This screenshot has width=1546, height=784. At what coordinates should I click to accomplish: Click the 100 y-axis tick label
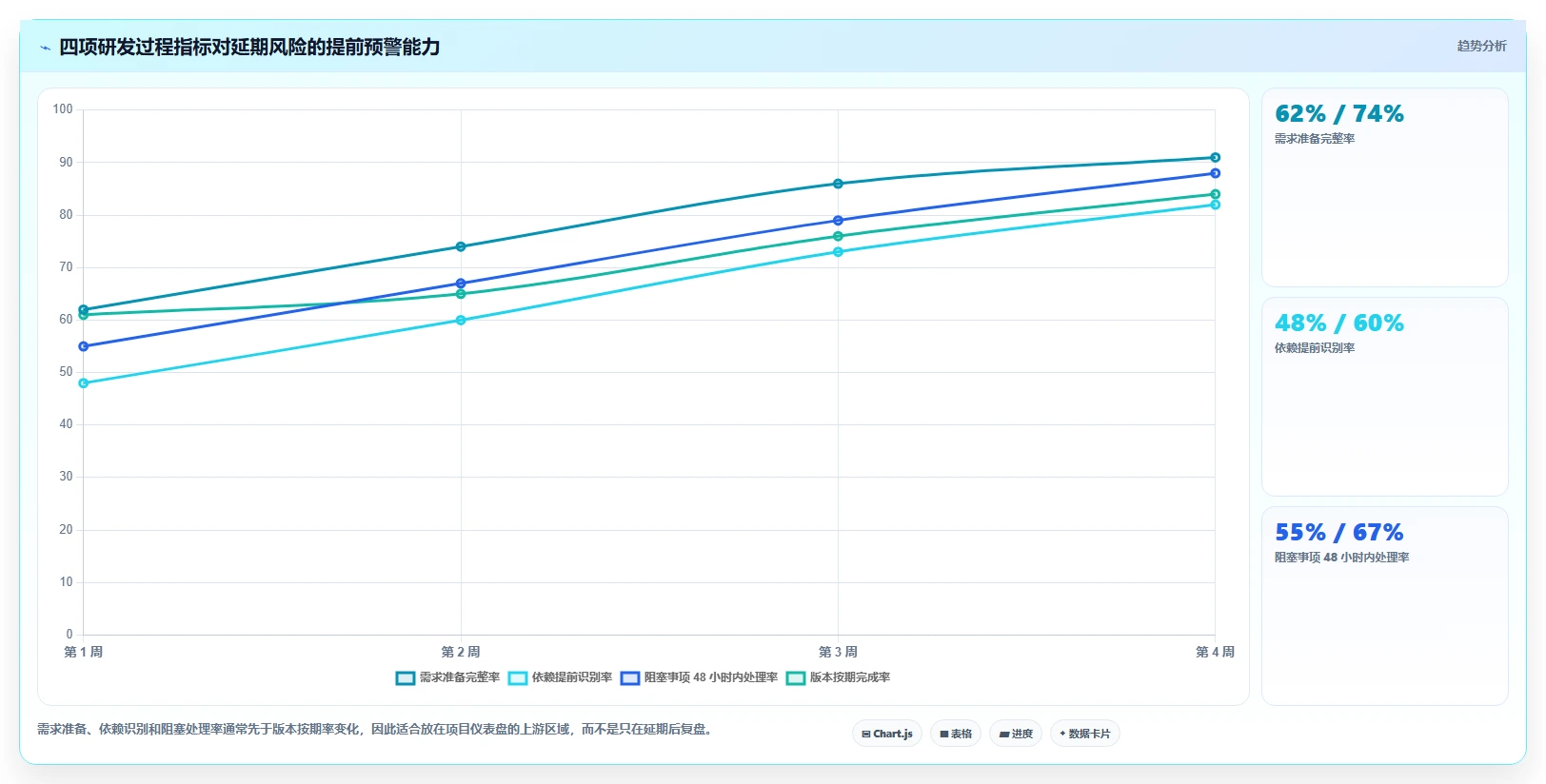point(63,109)
